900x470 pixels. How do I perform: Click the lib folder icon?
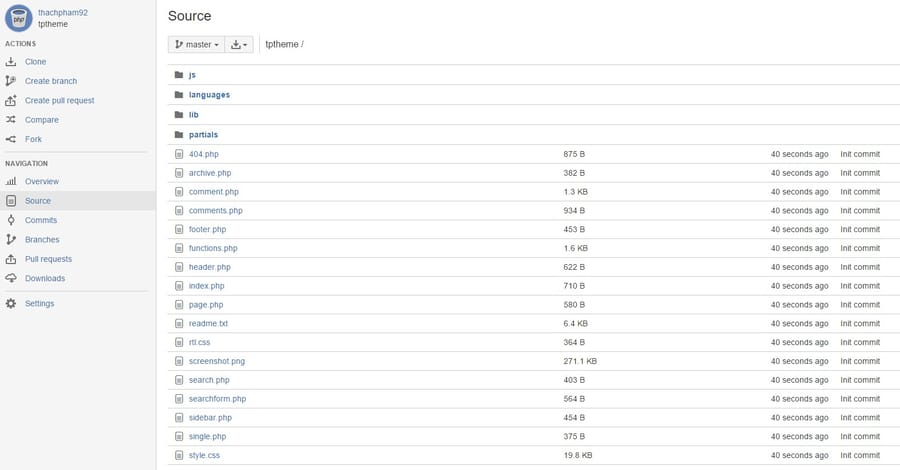click(179, 115)
